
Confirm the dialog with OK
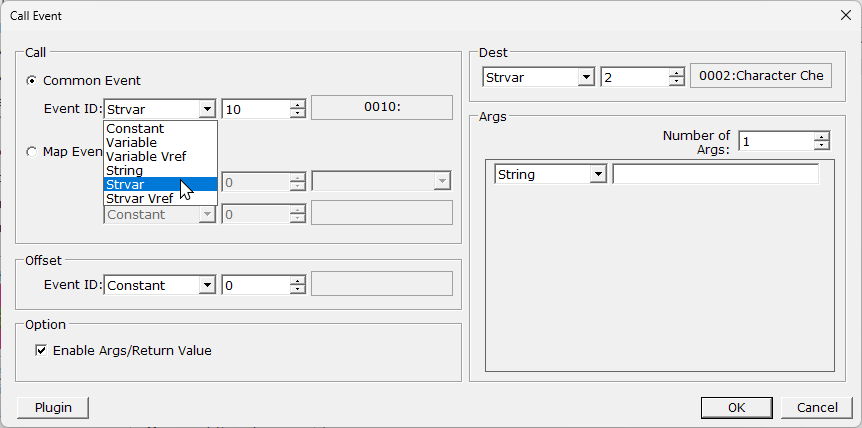(737, 408)
